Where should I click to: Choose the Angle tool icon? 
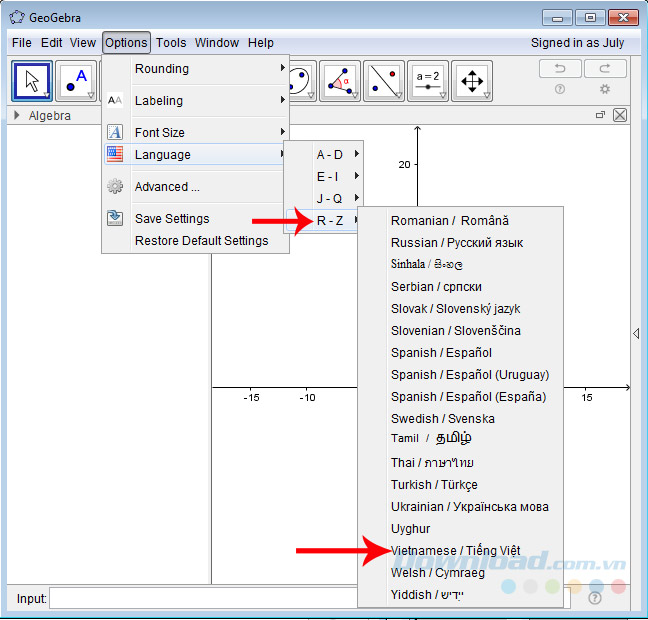point(340,81)
